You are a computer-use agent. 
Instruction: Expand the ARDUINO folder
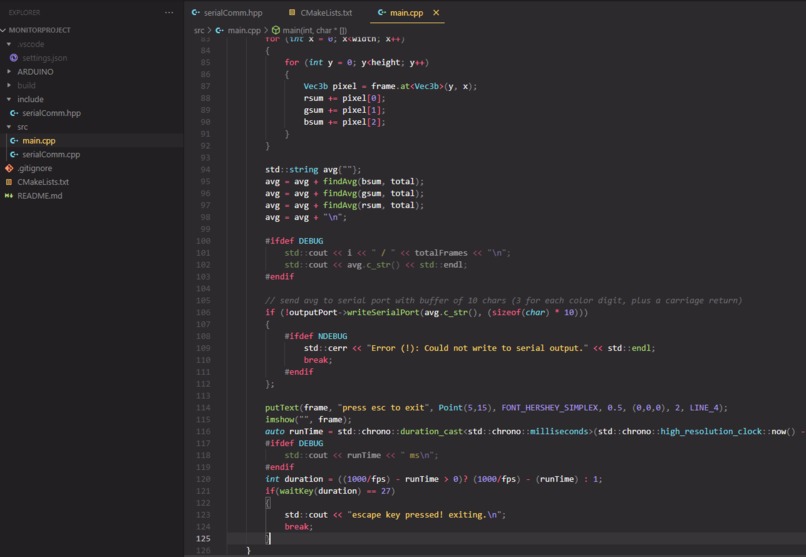tap(9, 72)
